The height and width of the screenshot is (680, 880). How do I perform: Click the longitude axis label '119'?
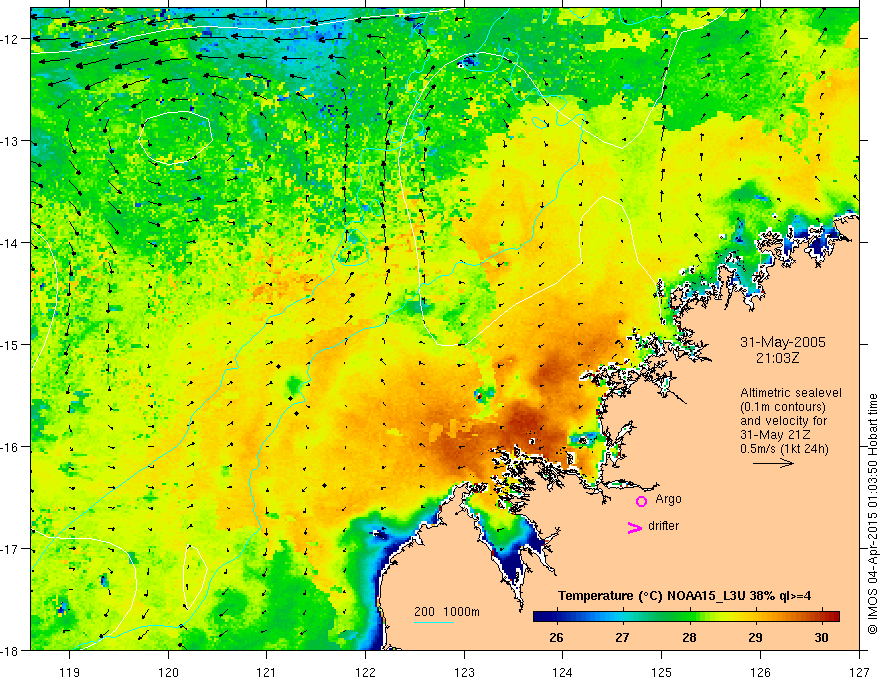(x=70, y=672)
